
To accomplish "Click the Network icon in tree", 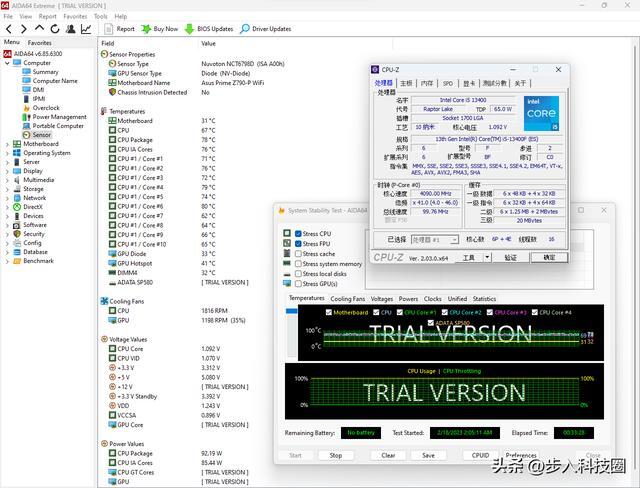I will [x=17, y=198].
